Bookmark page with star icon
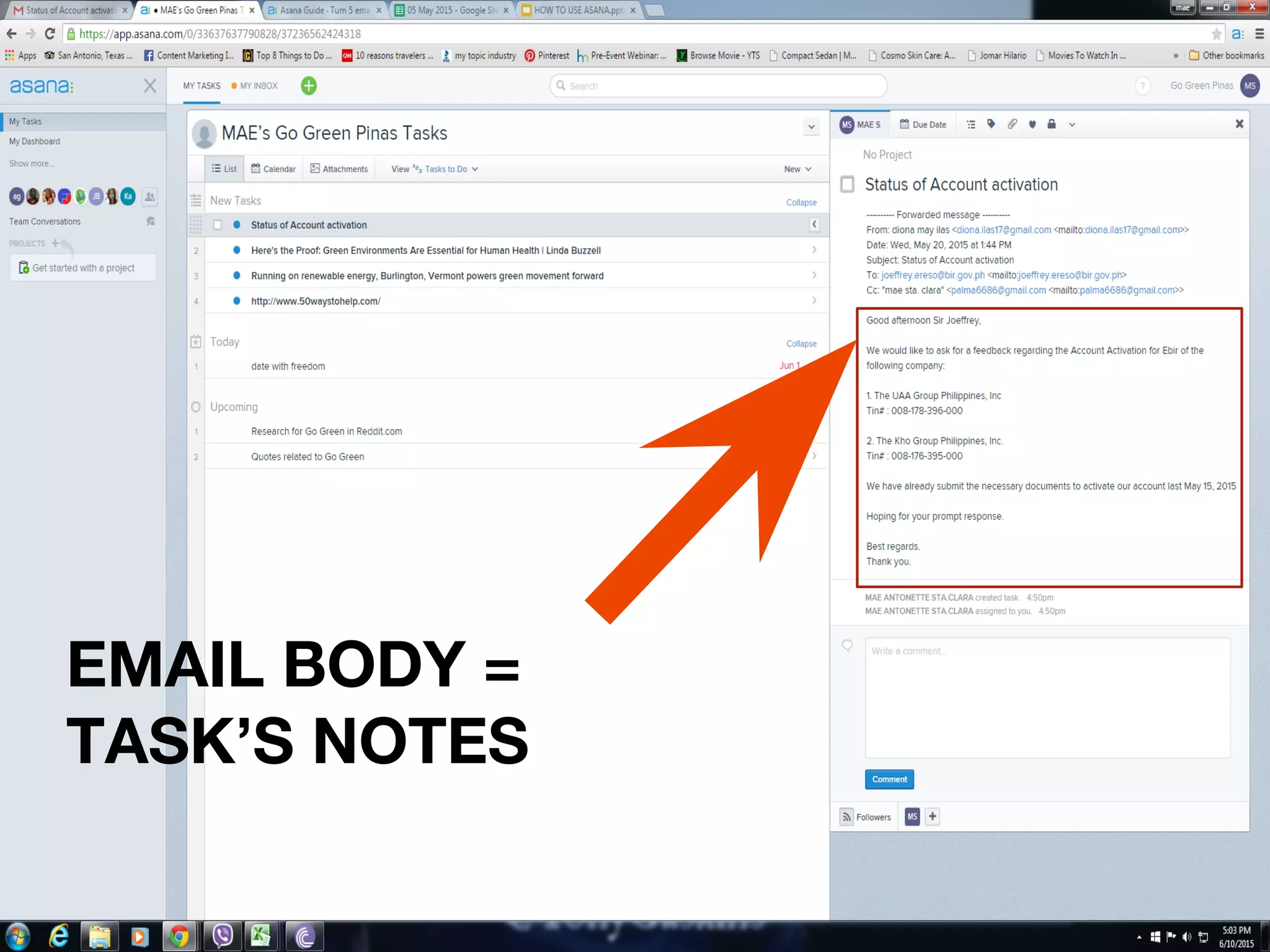The width and height of the screenshot is (1270, 952). coord(1217,34)
